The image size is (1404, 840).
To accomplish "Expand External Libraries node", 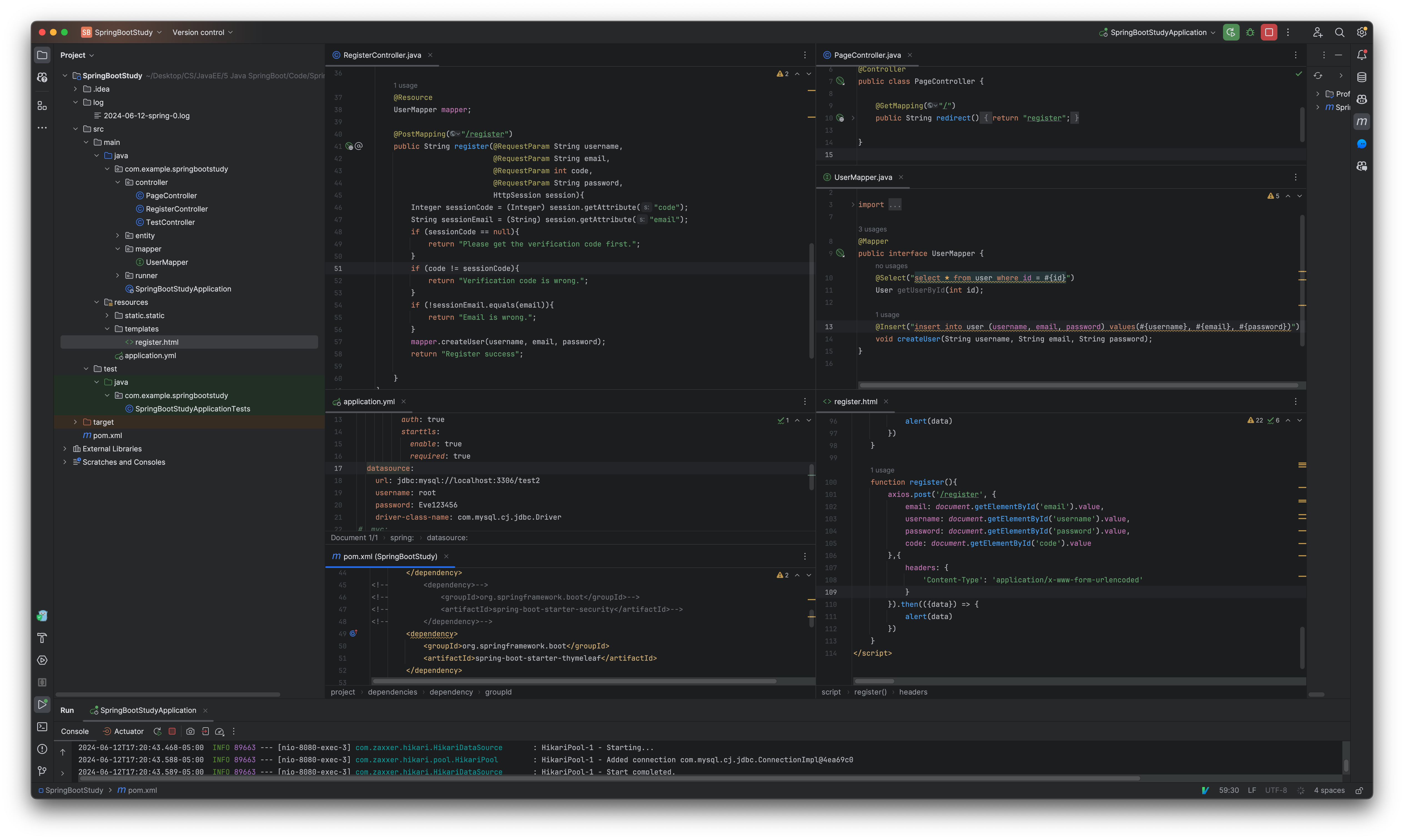I will (65, 449).
